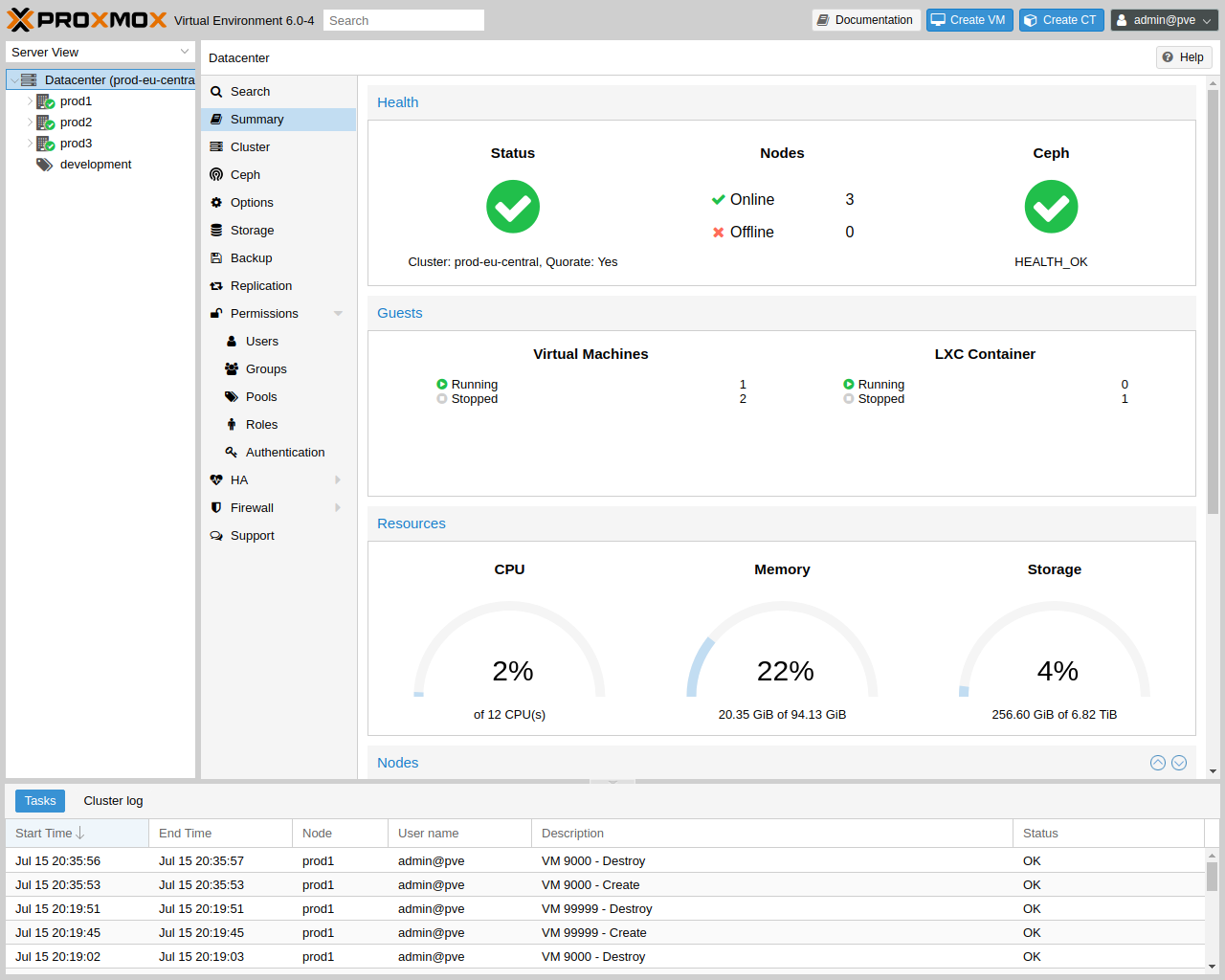Viewport: 1225px width, 980px height.
Task: Open the admin@pve user menu
Action: point(1164,19)
